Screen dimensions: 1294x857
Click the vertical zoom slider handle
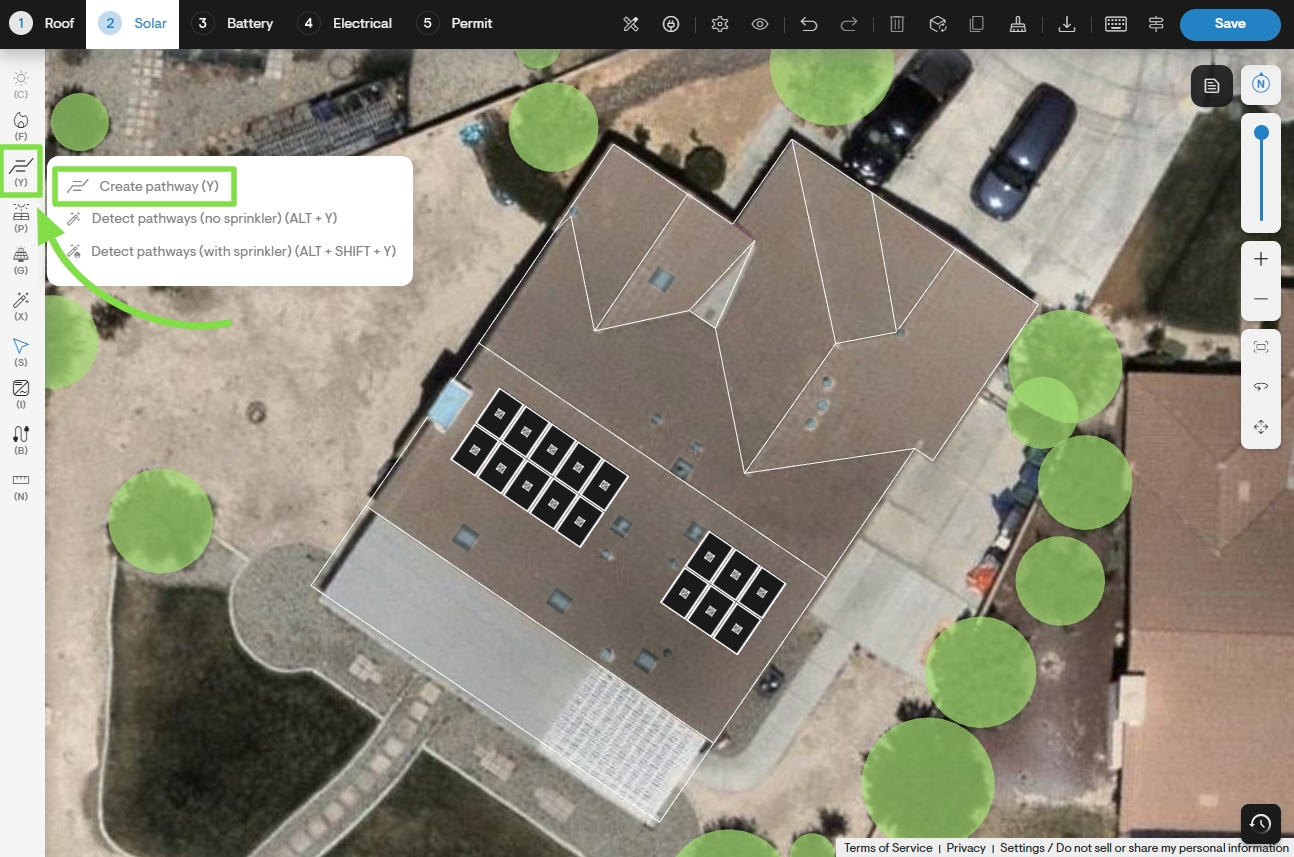click(x=1261, y=132)
